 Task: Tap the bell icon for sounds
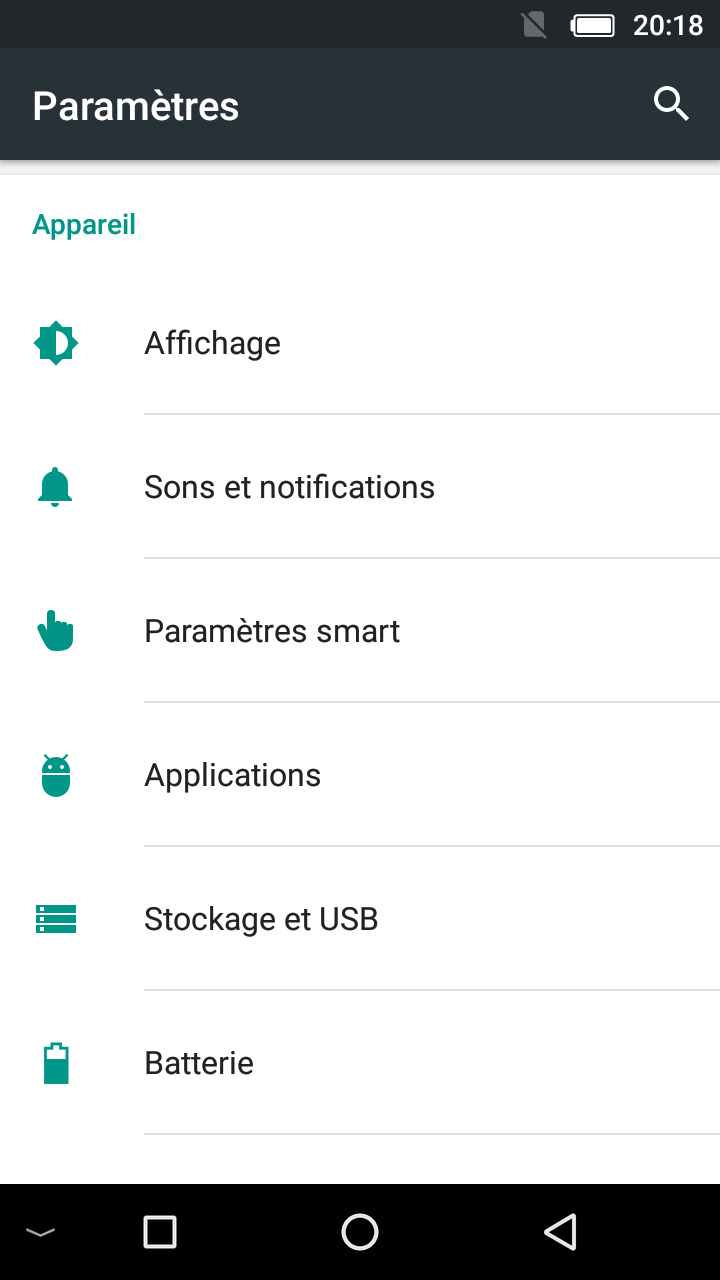point(56,487)
